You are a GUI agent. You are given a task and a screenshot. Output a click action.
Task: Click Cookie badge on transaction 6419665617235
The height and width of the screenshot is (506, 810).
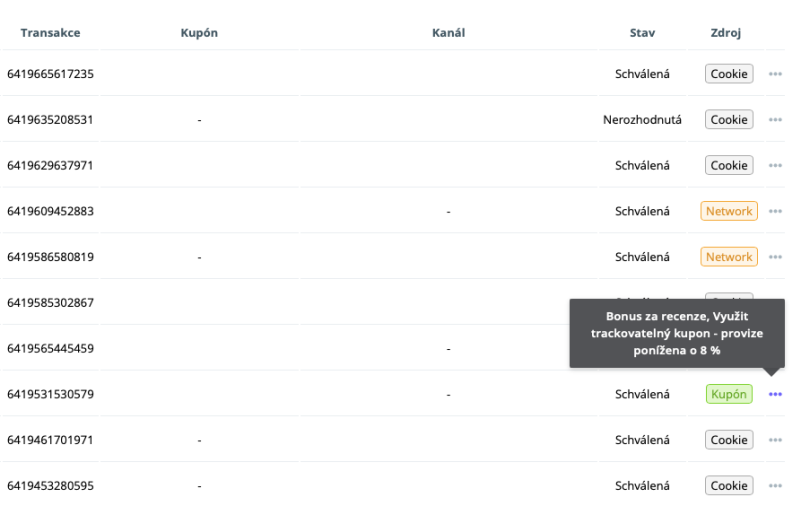tap(729, 74)
